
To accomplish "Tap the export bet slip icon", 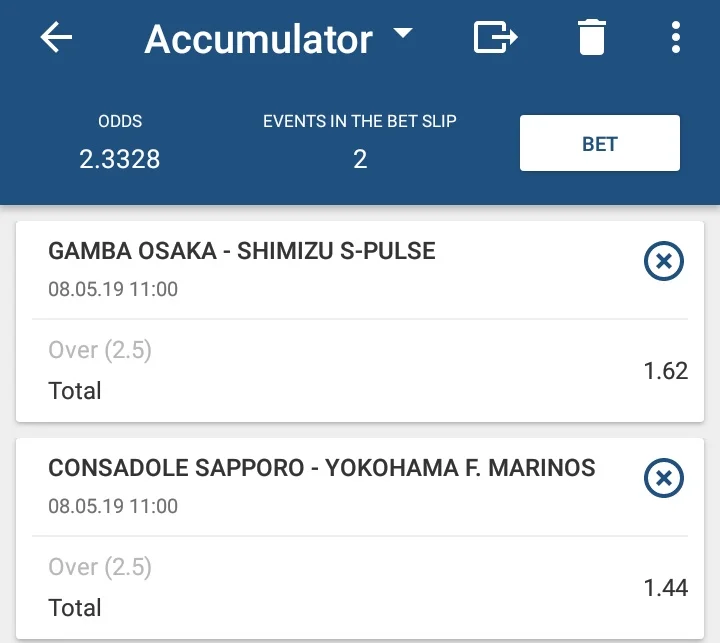I will (495, 38).
